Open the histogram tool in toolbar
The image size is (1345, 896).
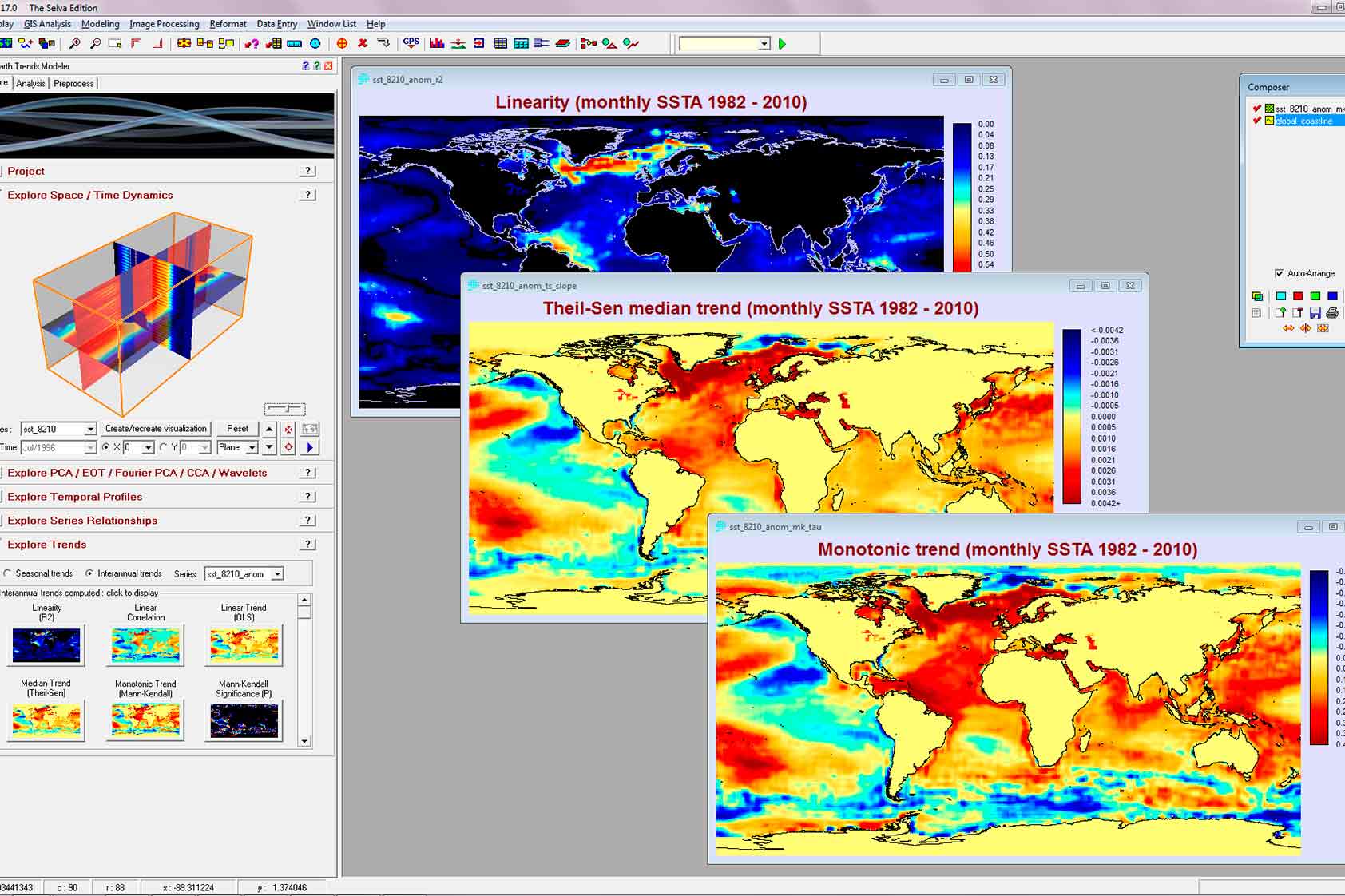tap(437, 44)
